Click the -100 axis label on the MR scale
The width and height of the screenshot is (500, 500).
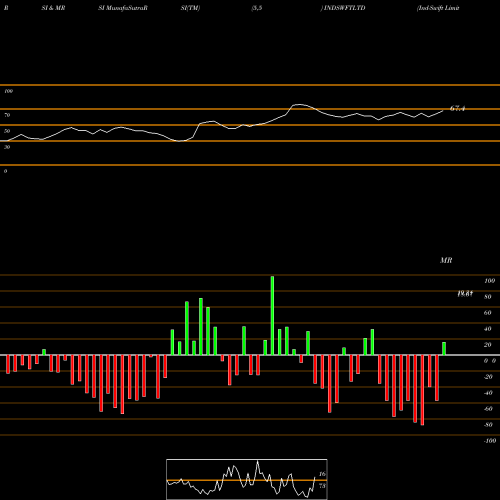click(490, 441)
